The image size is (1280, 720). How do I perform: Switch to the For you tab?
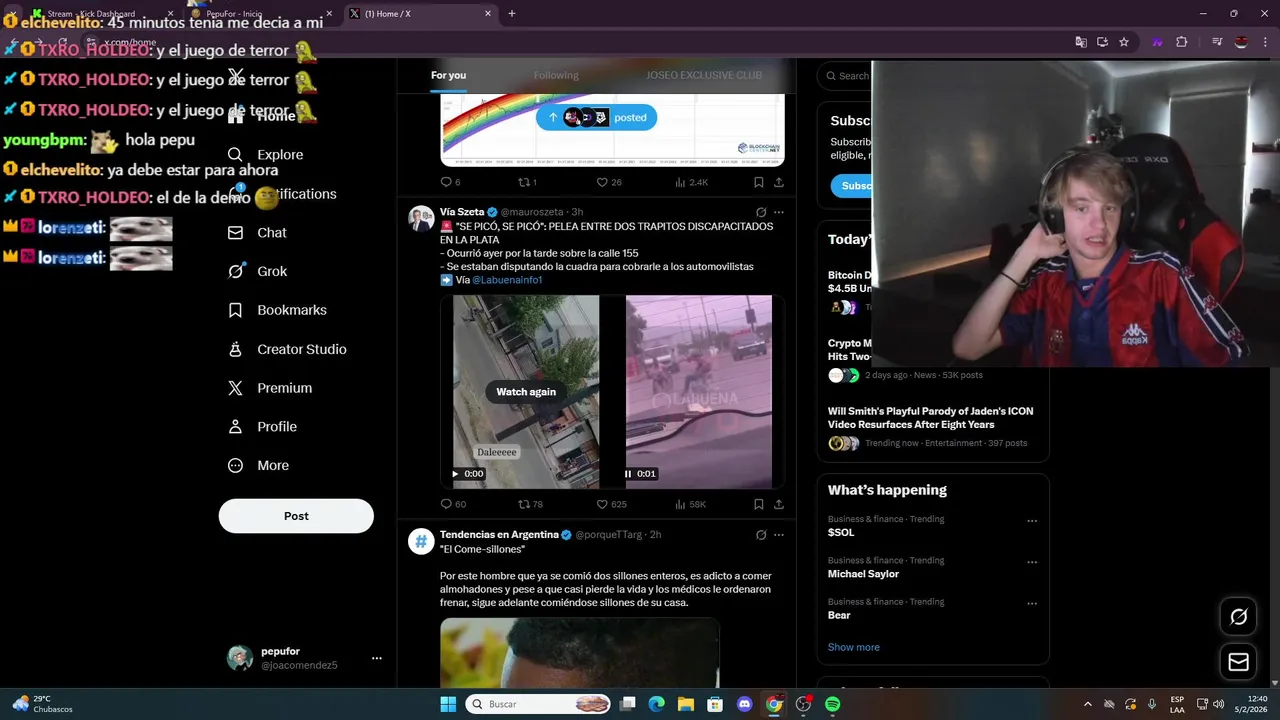[448, 75]
